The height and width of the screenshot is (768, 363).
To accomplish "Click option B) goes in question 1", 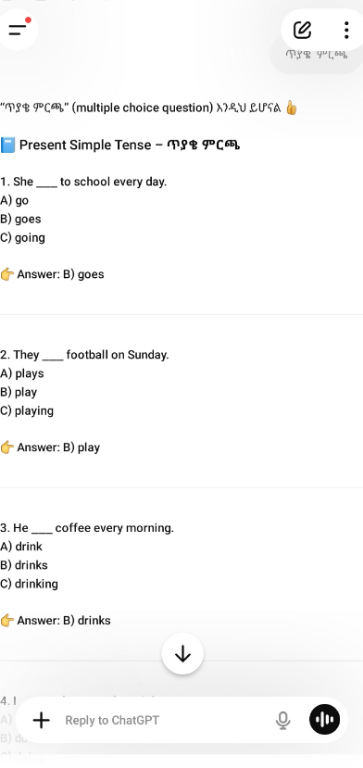I will [21, 219].
